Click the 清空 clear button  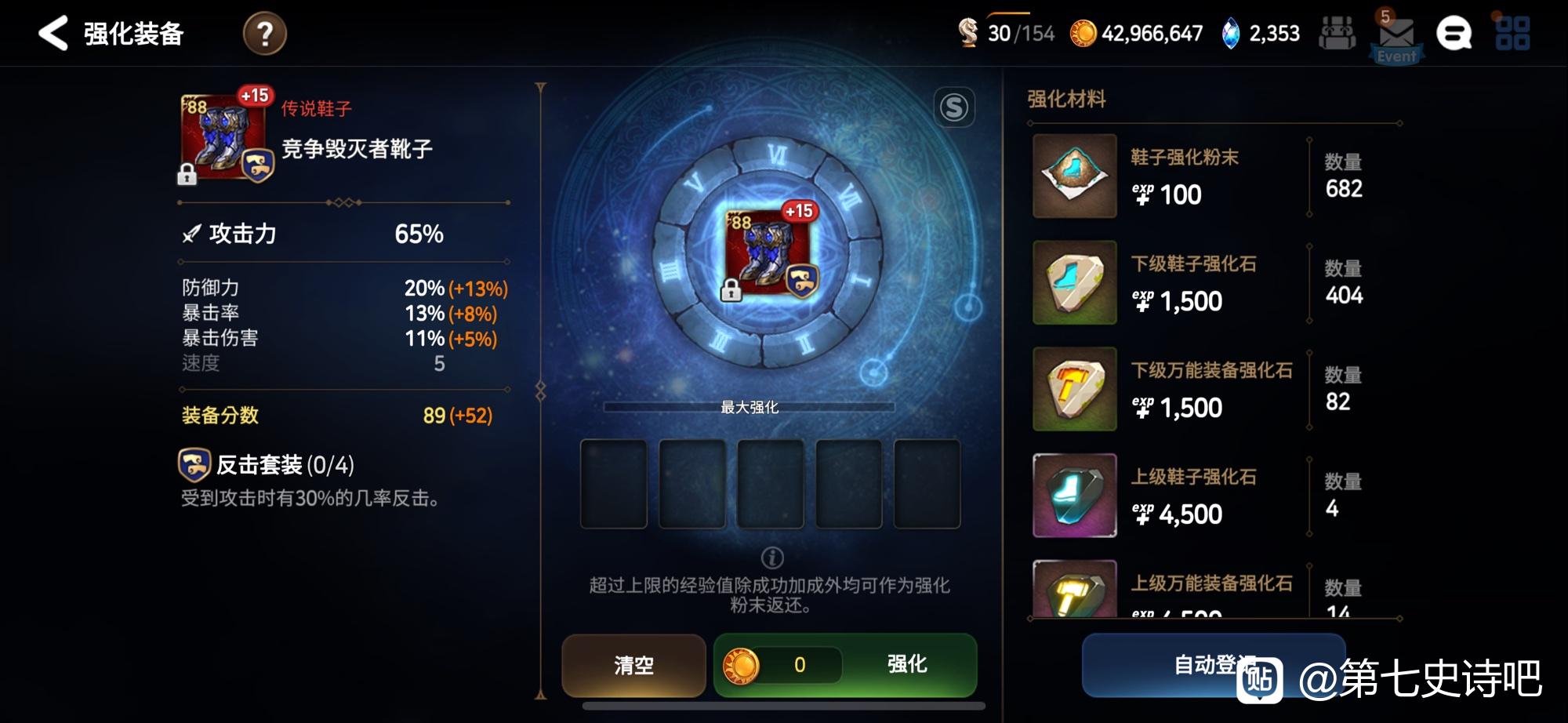coord(633,666)
